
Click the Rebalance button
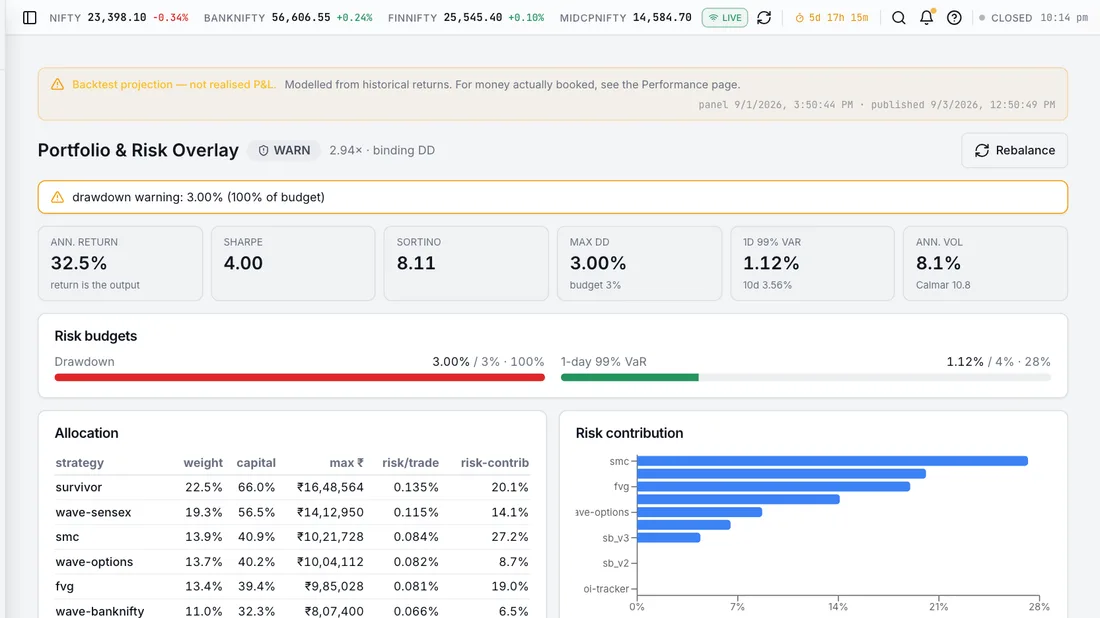click(1014, 150)
